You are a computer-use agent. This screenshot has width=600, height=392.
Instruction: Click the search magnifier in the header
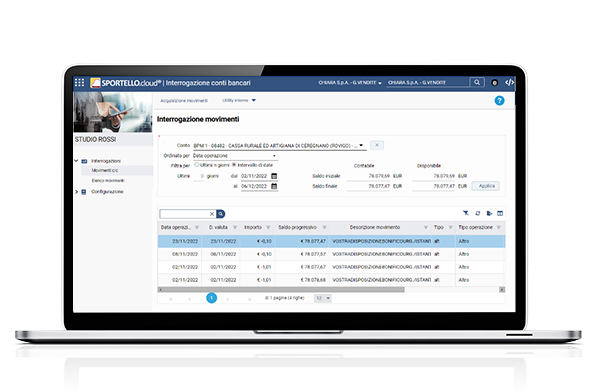pyautogui.click(x=477, y=82)
